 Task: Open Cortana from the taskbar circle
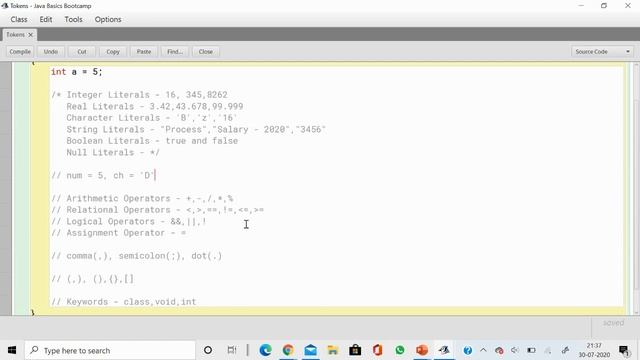coord(208,350)
